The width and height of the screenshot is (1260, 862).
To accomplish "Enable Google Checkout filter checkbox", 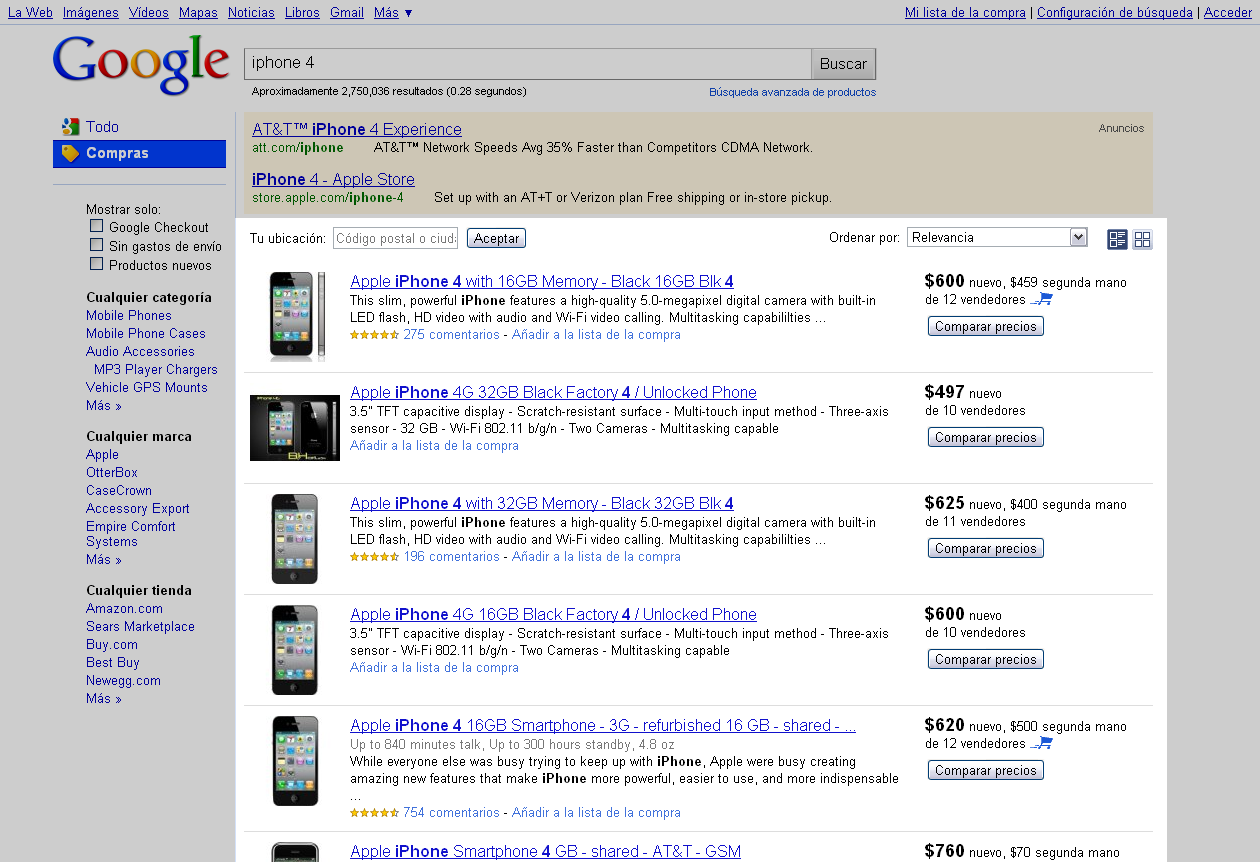I will (x=97, y=226).
